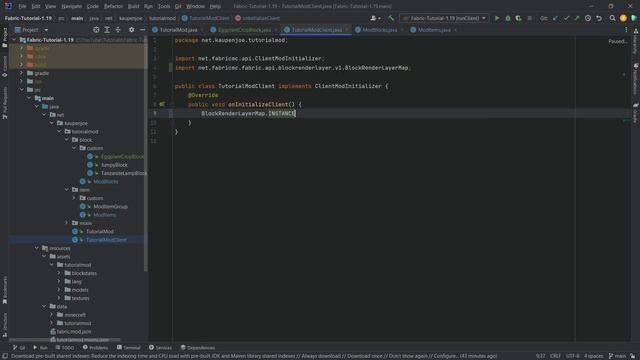Expand the gradle folder
This screenshot has width=640, height=360.
(22, 73)
